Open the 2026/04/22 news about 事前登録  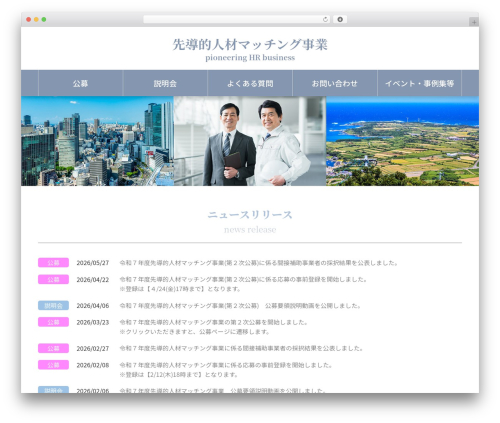pyautogui.click(x=243, y=279)
